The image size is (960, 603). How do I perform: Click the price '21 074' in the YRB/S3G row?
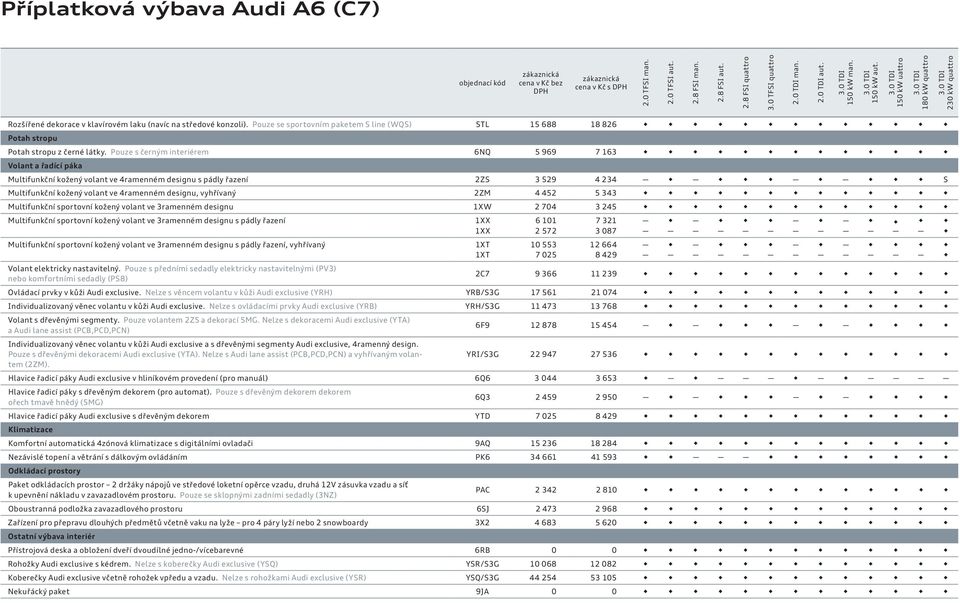604,293
